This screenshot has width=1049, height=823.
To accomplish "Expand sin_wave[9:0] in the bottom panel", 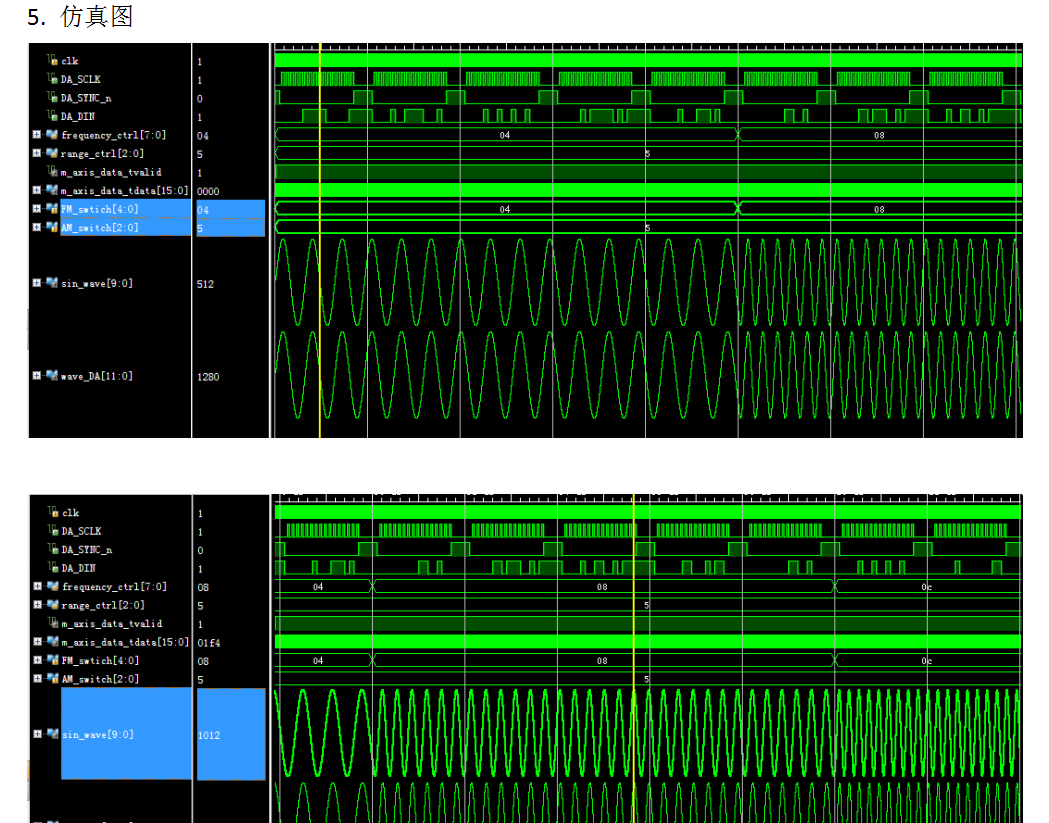I will point(37,735).
